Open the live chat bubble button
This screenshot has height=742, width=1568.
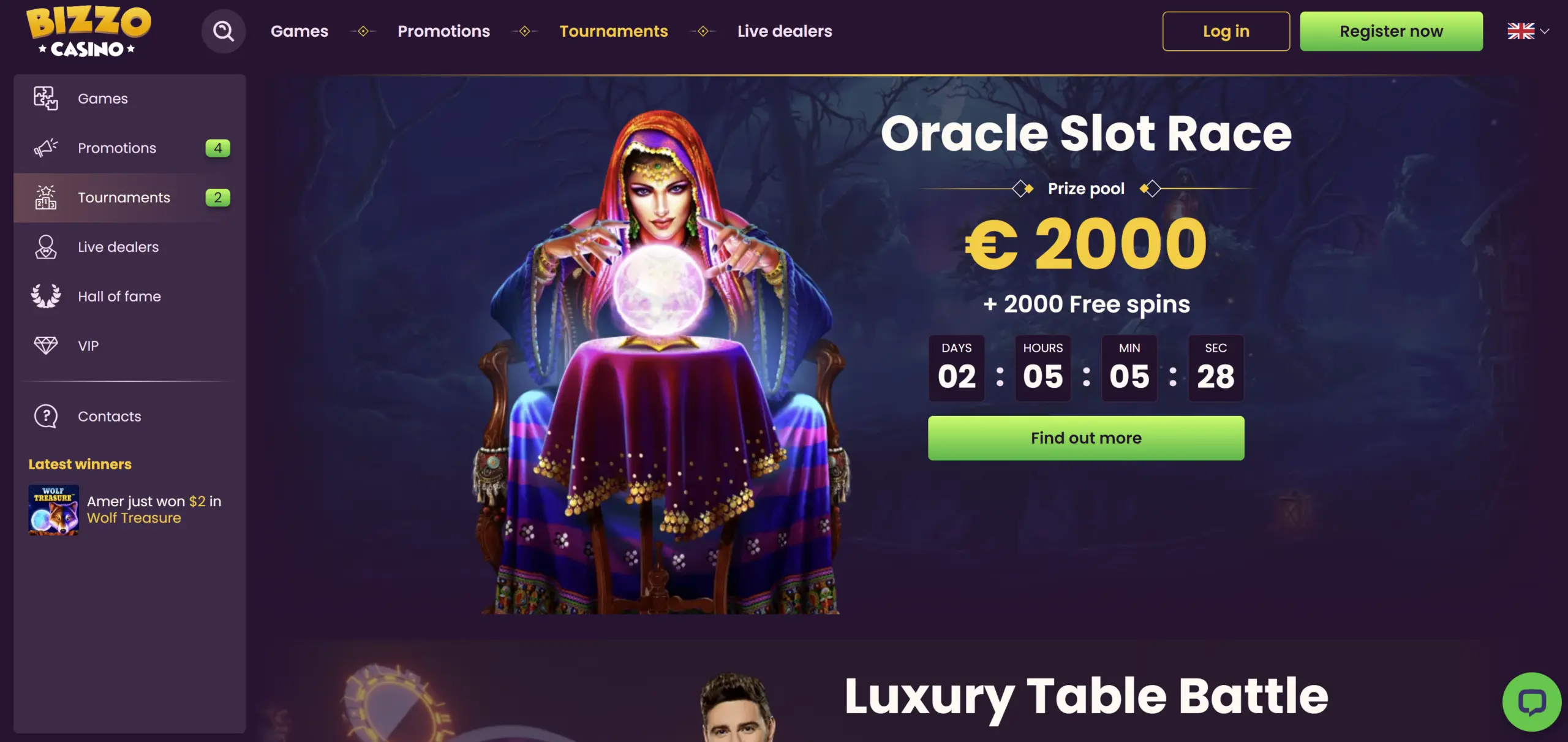[1532, 702]
